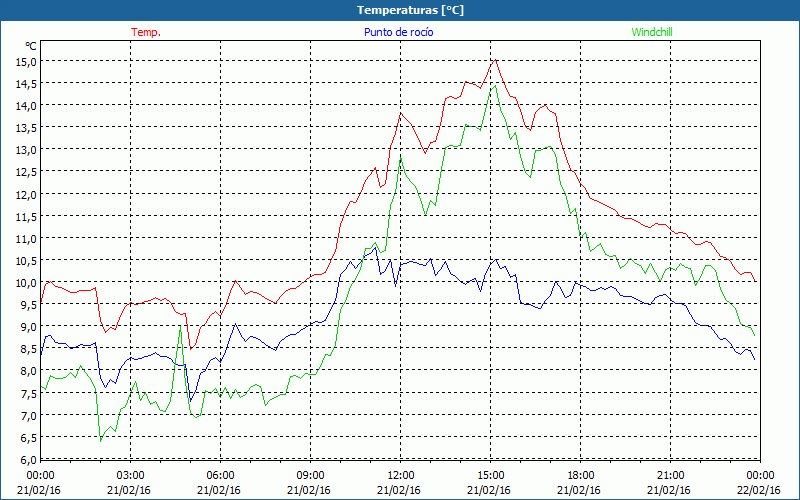Image resolution: width=800 pixels, height=500 pixels.
Task: Click the 13,0 y-axis value
Action: tap(27, 150)
